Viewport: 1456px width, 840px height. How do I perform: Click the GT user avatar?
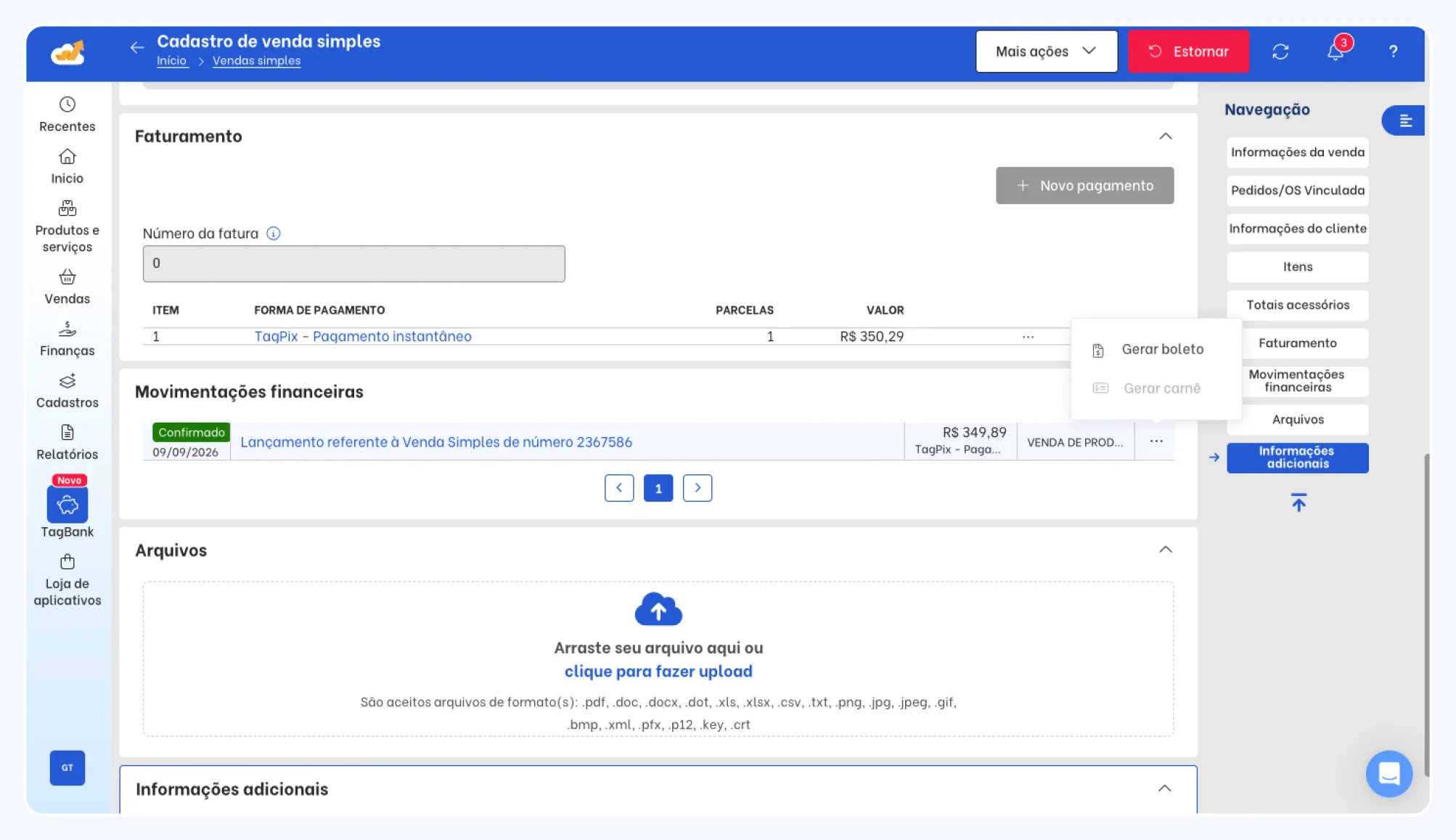[x=68, y=767]
